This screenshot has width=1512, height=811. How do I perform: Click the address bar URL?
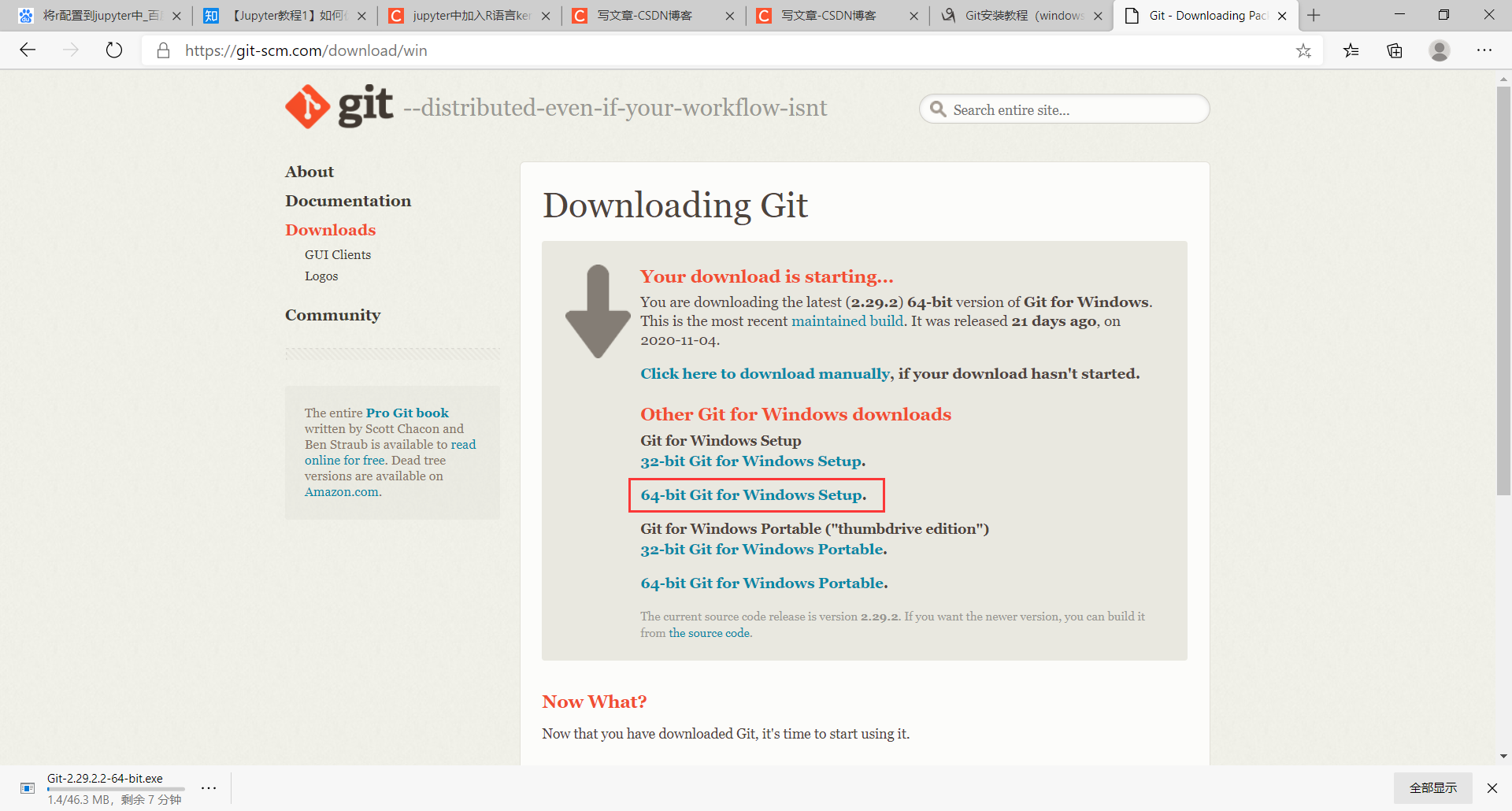tap(306, 50)
